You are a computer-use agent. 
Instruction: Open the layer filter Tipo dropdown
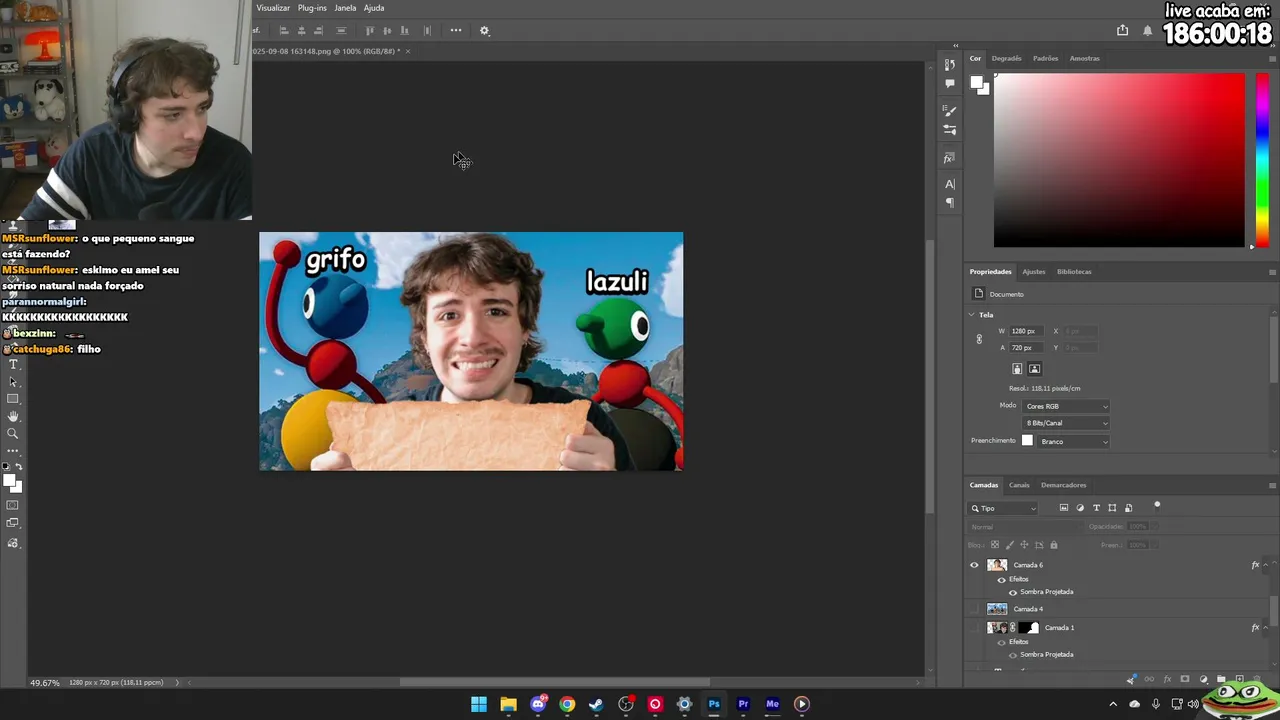coord(1004,508)
